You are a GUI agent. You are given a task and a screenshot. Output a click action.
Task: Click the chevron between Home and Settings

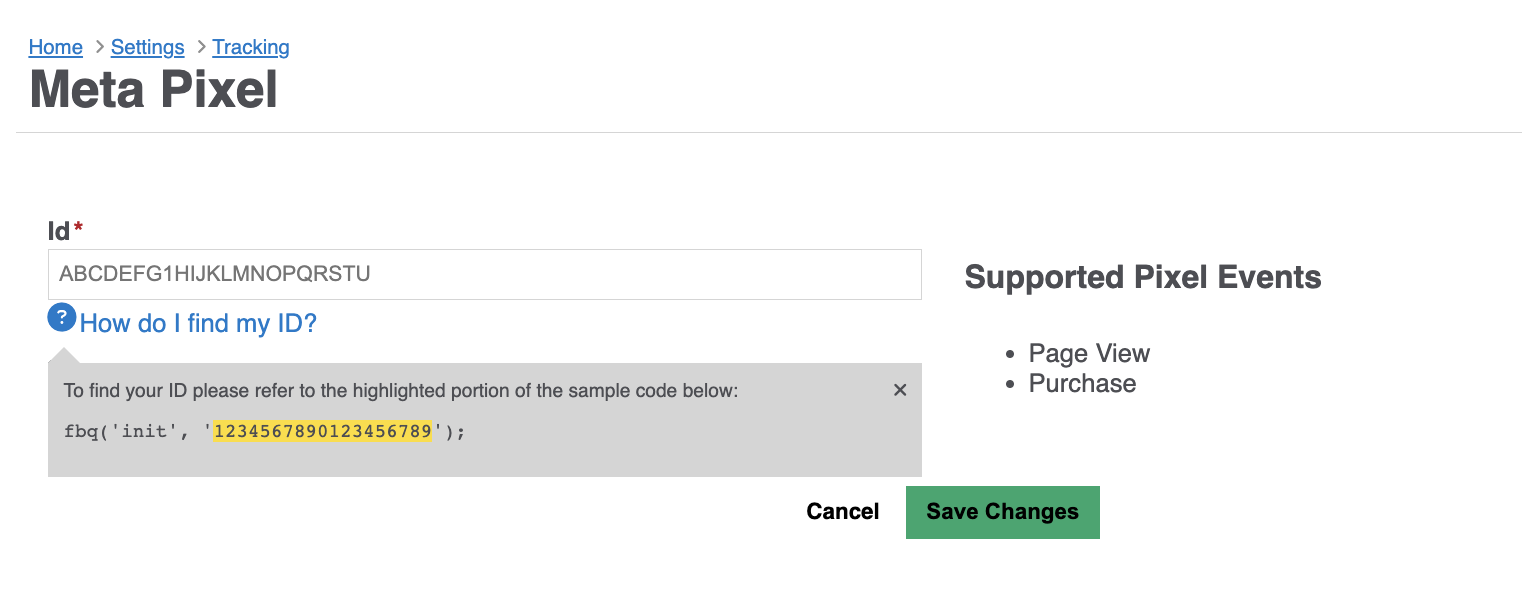(x=99, y=47)
